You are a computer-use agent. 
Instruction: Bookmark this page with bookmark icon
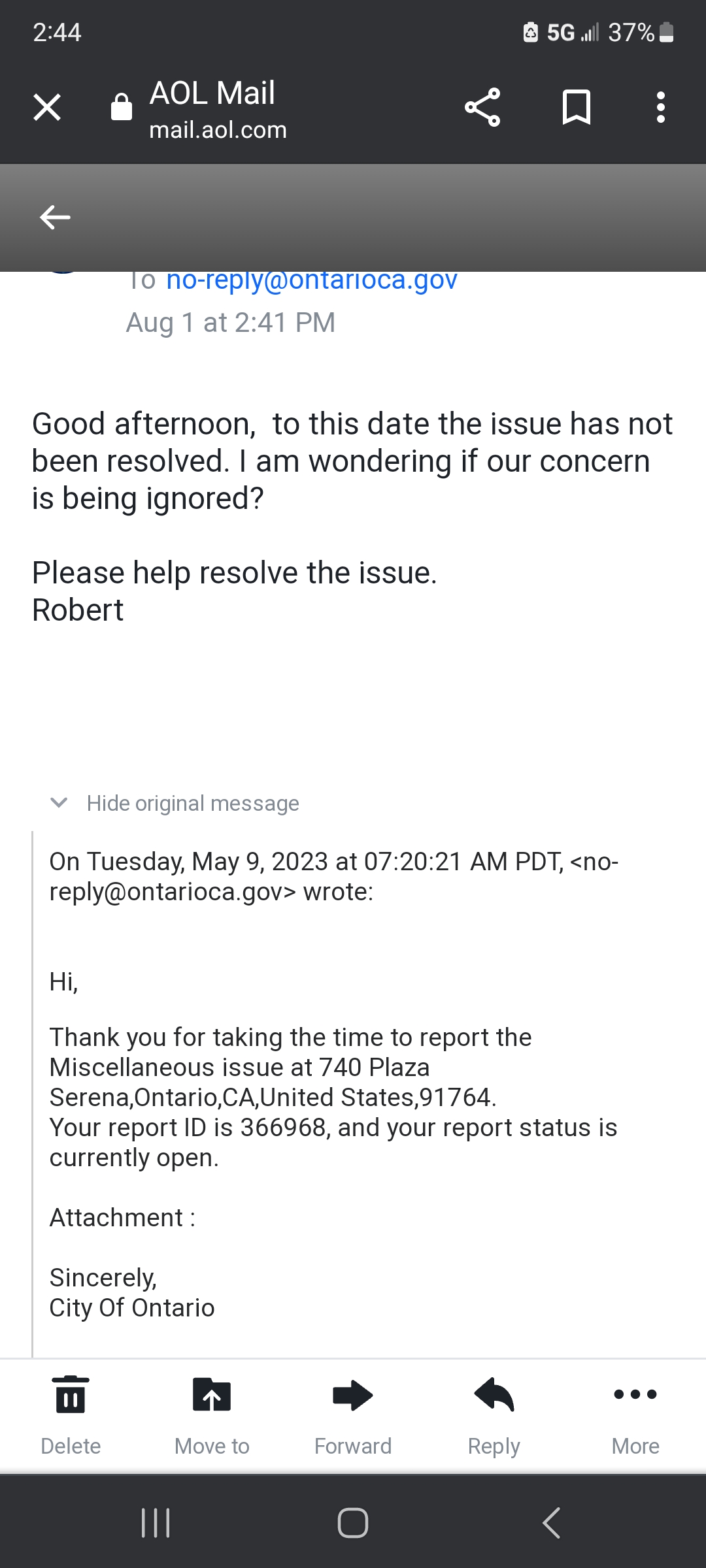[577, 107]
